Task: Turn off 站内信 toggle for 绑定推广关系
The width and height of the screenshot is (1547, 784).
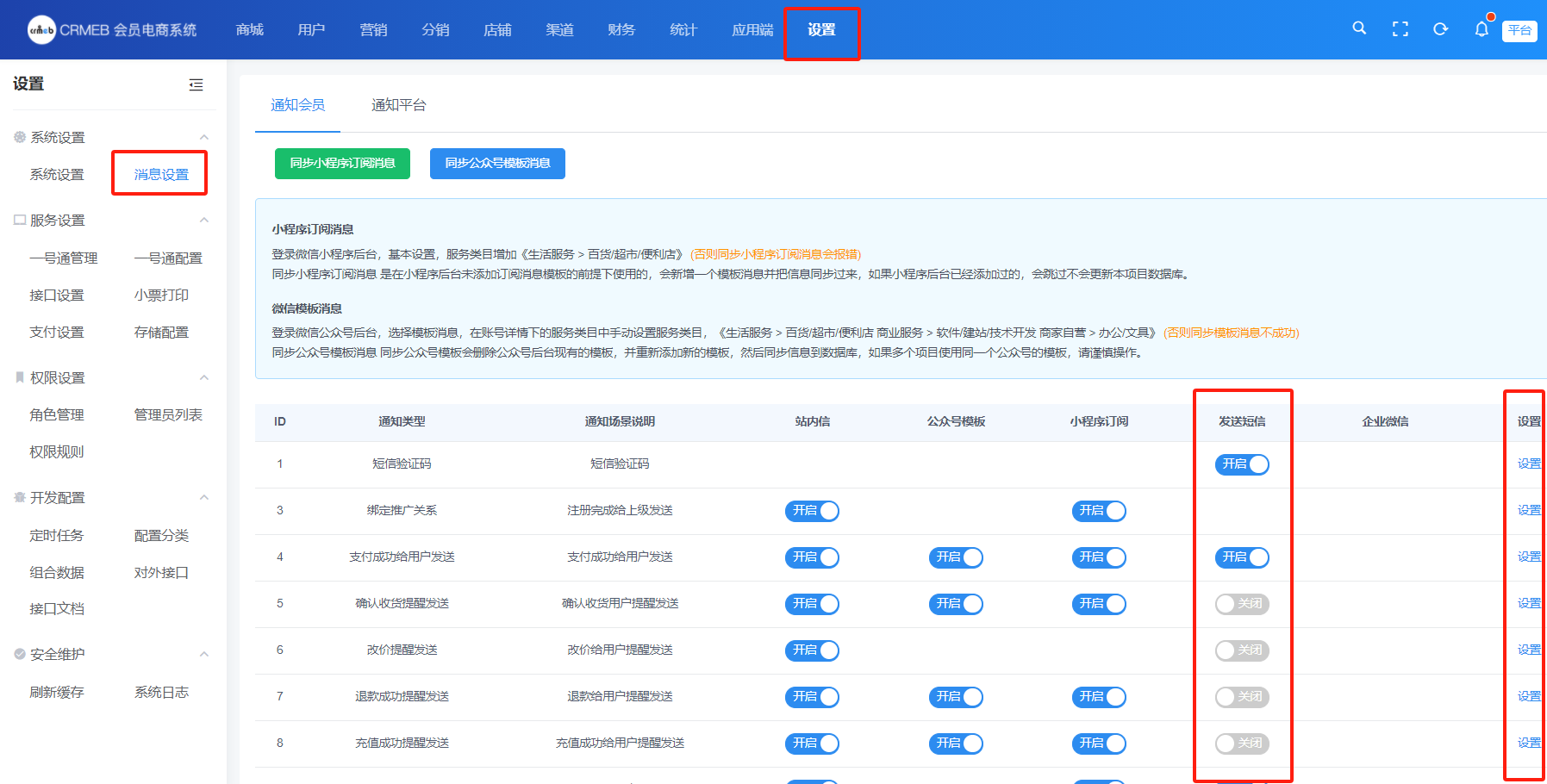Action: tap(812, 511)
